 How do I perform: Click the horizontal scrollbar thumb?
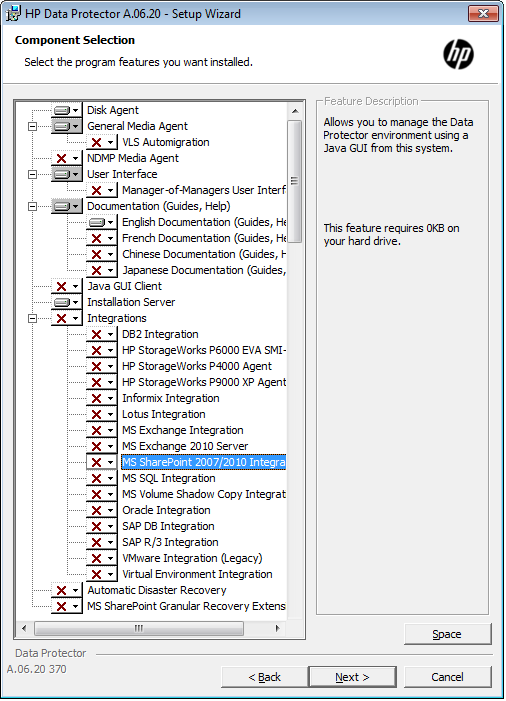pos(139,628)
